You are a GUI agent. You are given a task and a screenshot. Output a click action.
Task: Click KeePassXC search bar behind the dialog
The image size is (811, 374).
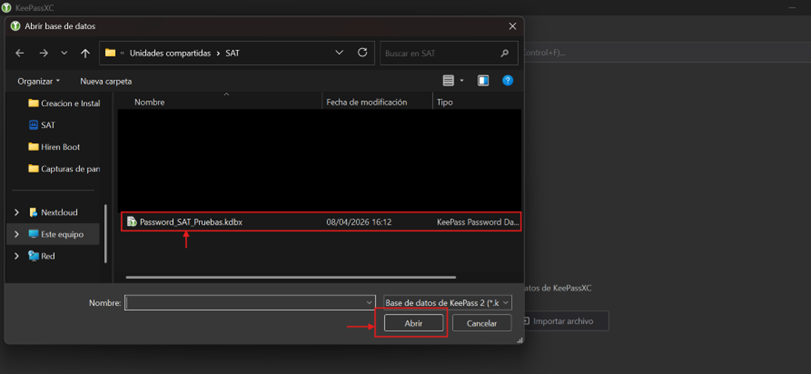point(666,52)
